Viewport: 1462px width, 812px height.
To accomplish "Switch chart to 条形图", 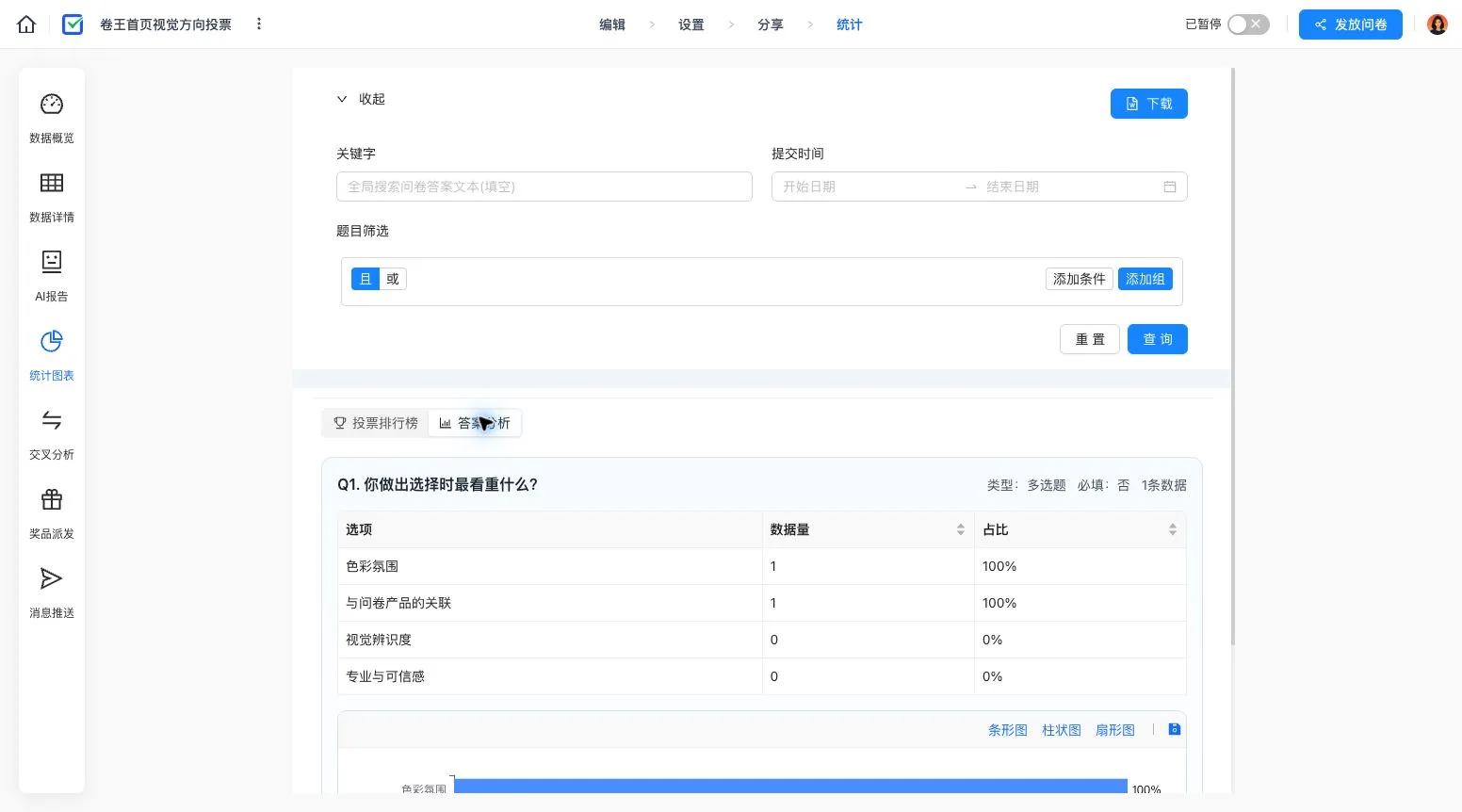I will [x=1008, y=730].
